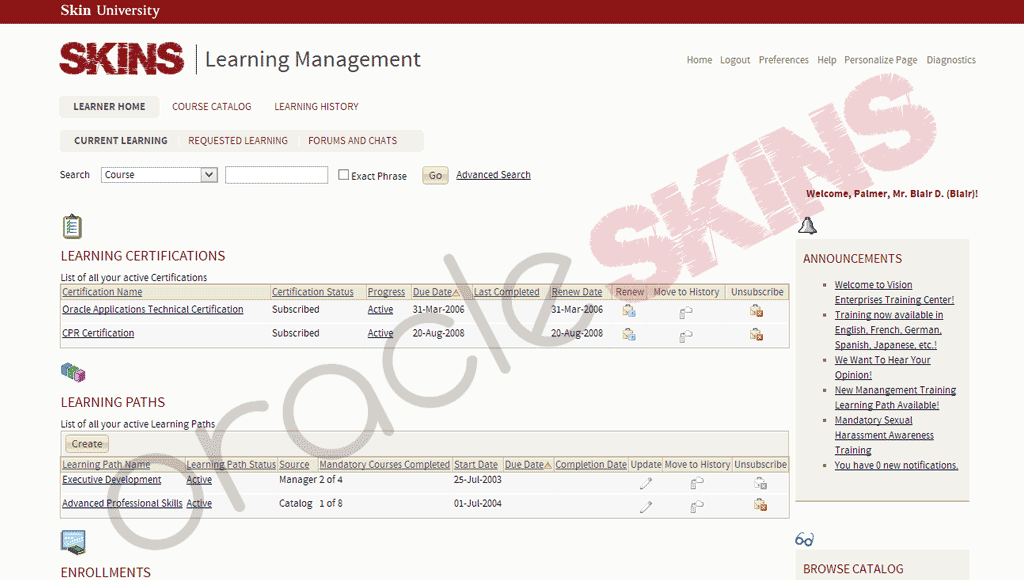1024x580 pixels.
Task: Open the Help link
Action: tap(827, 59)
